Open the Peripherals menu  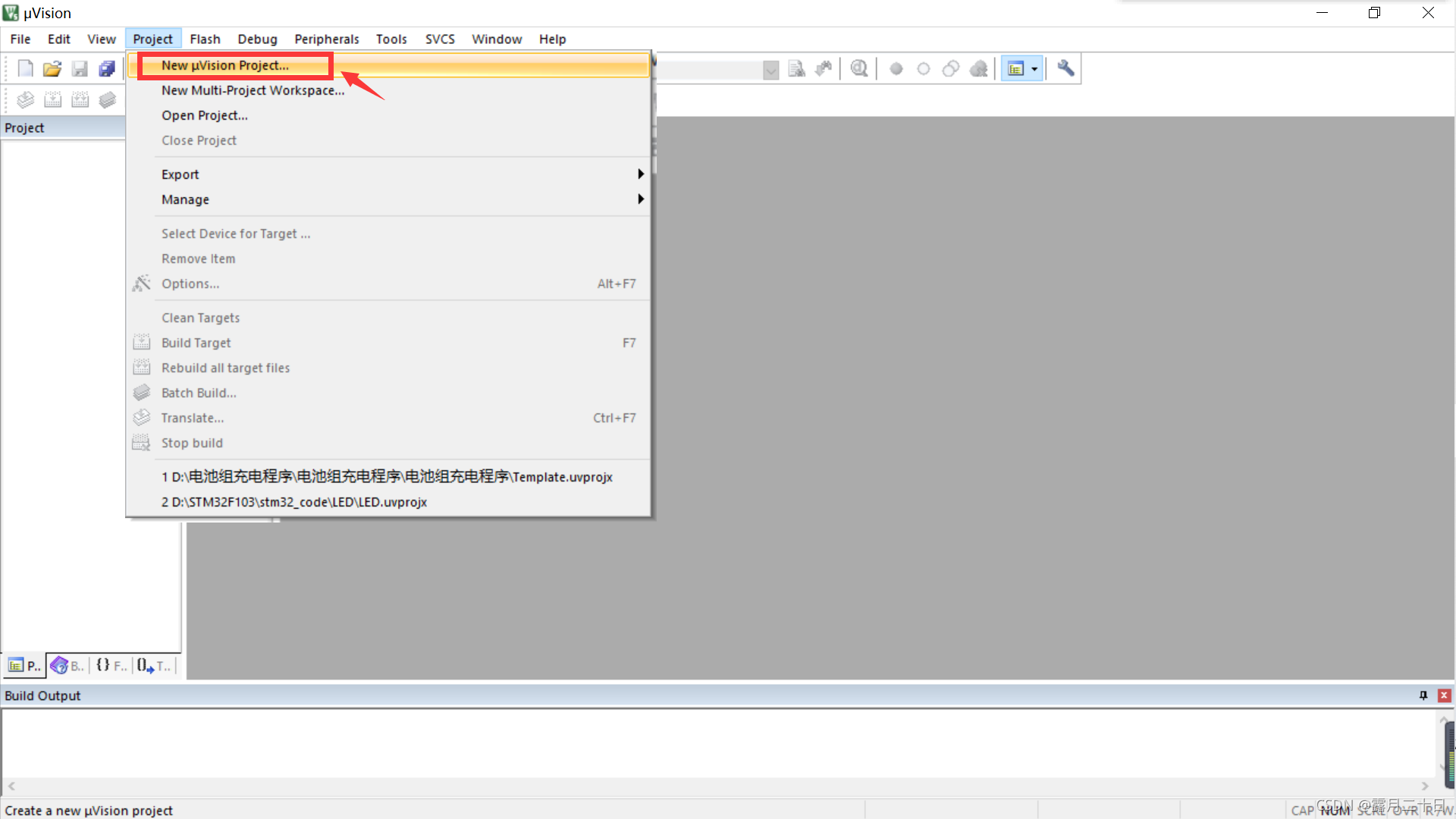(327, 39)
